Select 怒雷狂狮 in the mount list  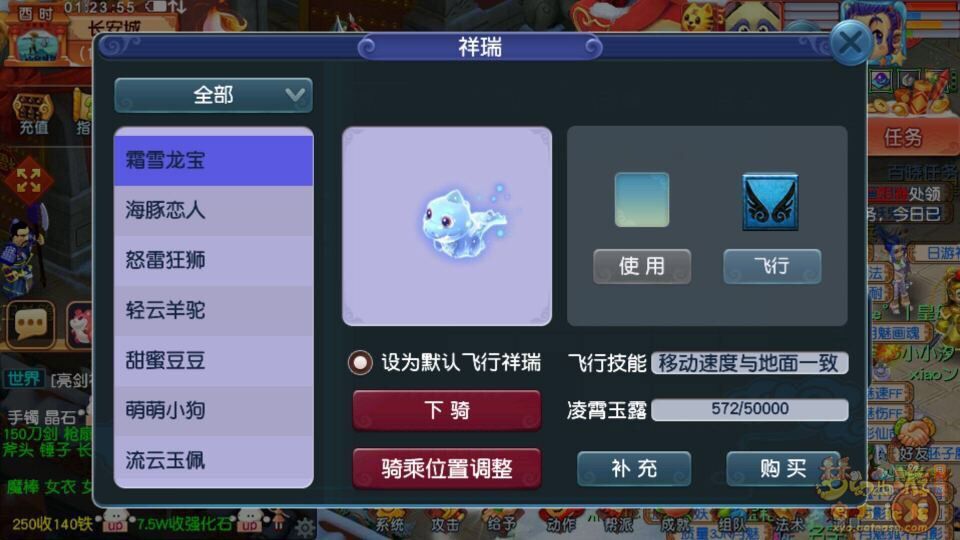point(214,260)
